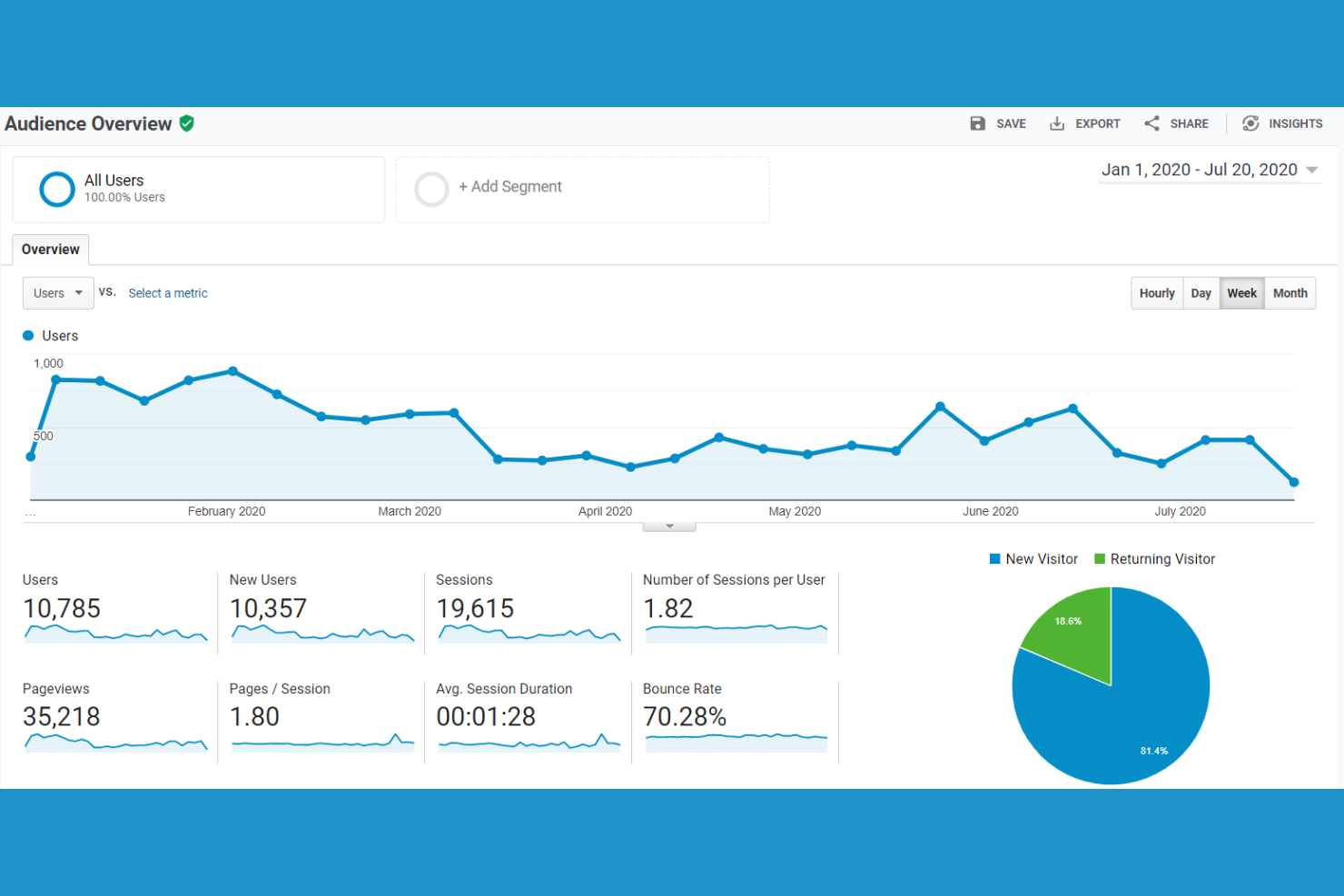Select the All Users segment radio button
The image size is (1344, 896).
(x=56, y=189)
